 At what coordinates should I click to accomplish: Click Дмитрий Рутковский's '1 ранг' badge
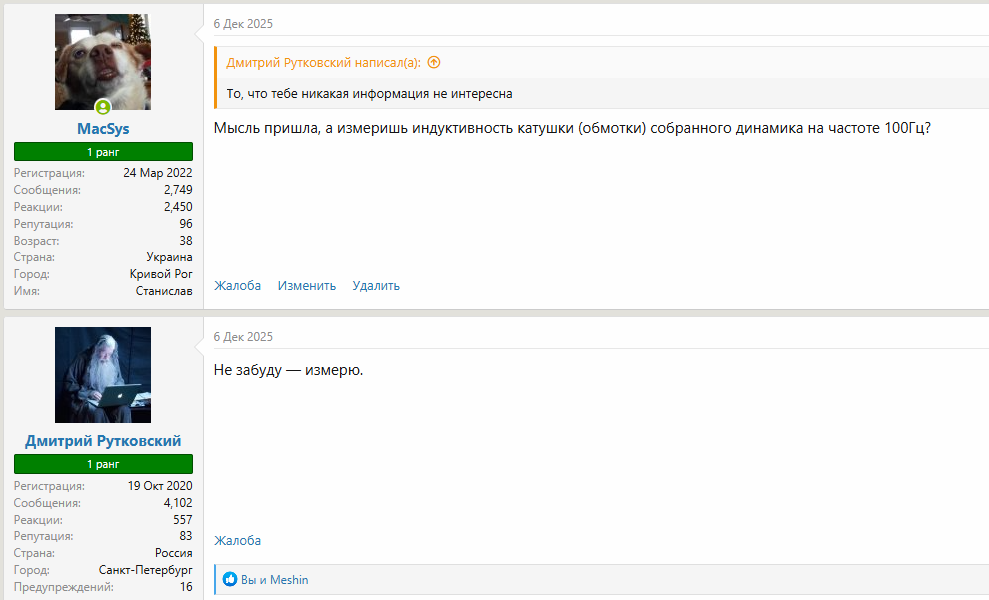point(103,464)
